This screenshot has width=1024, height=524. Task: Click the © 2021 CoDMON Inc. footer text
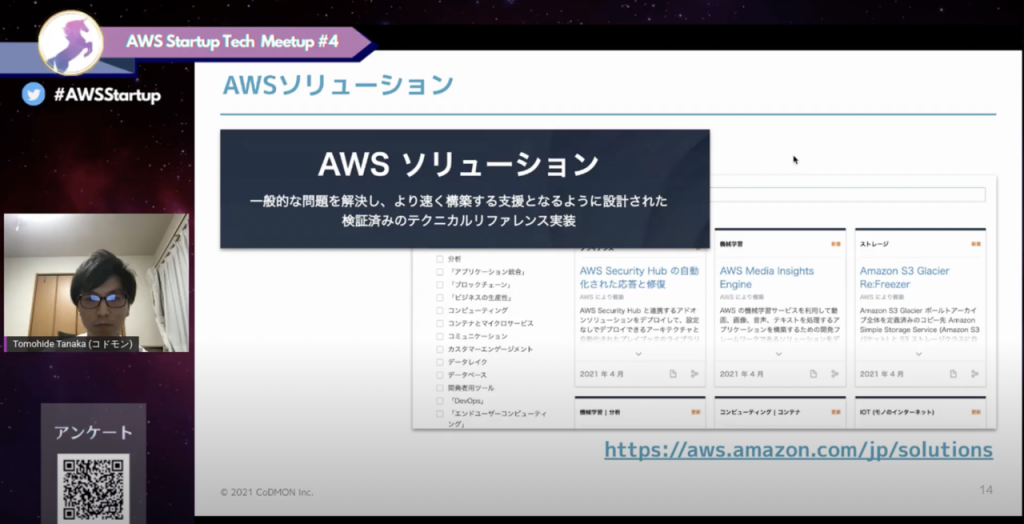tap(266, 492)
